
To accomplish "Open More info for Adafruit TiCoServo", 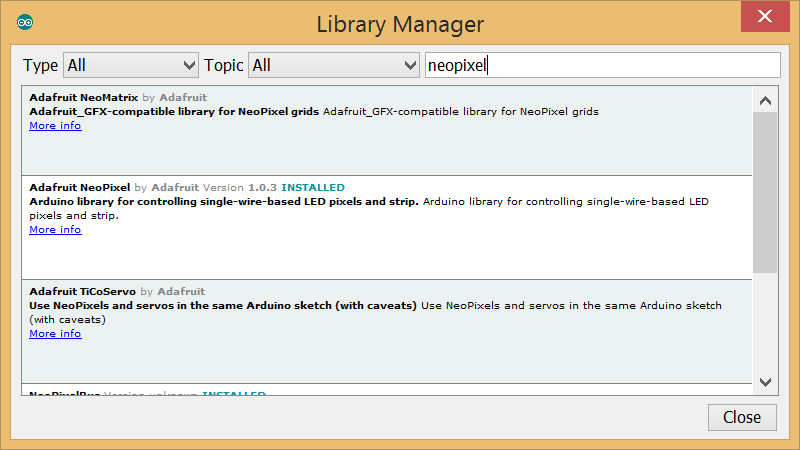I will [55, 334].
